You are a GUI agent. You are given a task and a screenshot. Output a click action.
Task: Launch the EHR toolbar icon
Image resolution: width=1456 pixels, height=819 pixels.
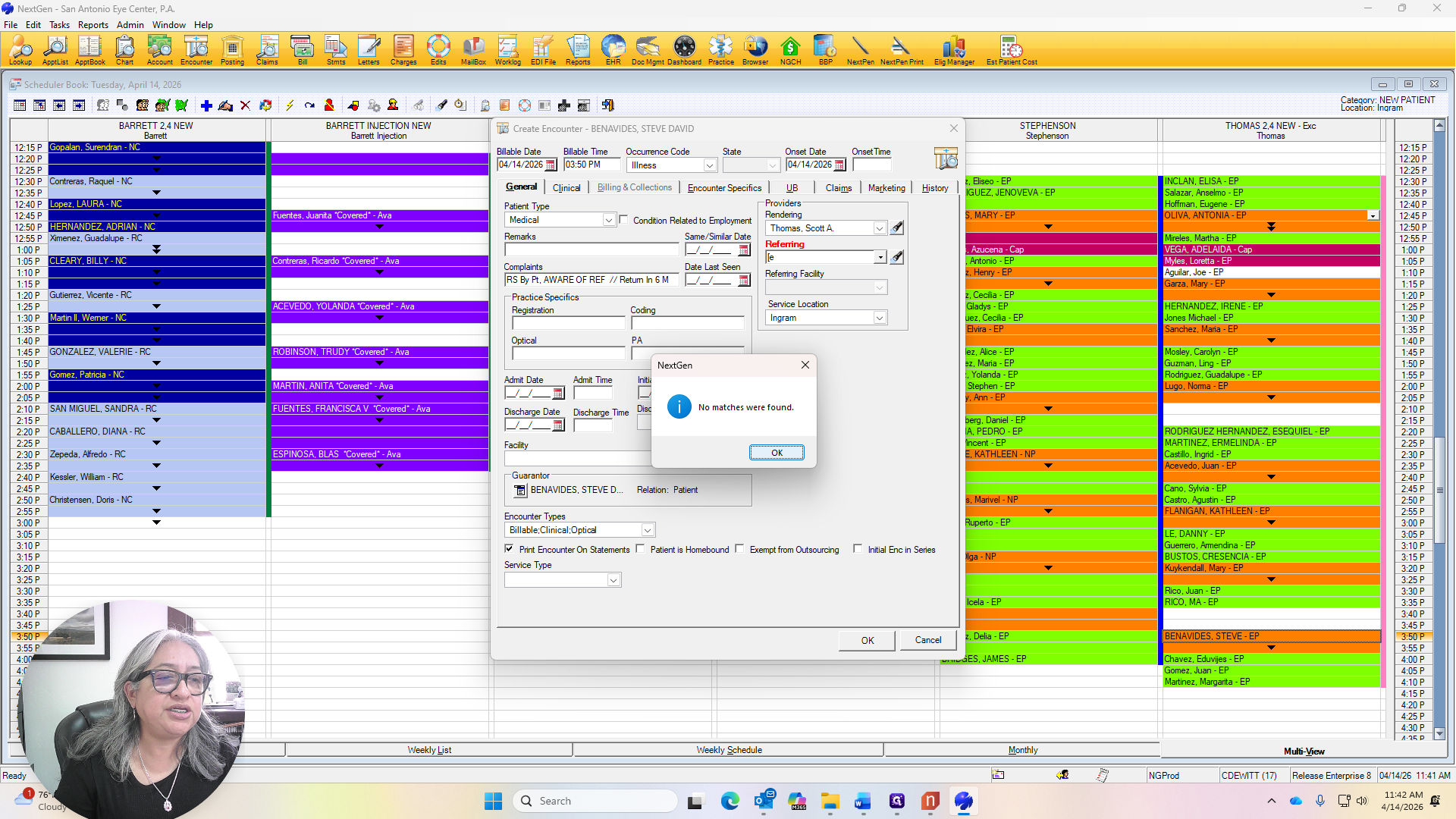click(613, 50)
